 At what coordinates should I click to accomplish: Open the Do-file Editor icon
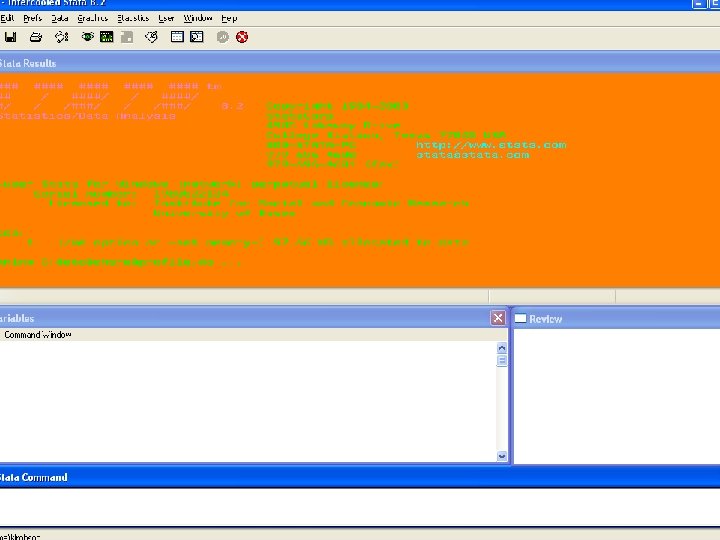pyautogui.click(x=151, y=37)
